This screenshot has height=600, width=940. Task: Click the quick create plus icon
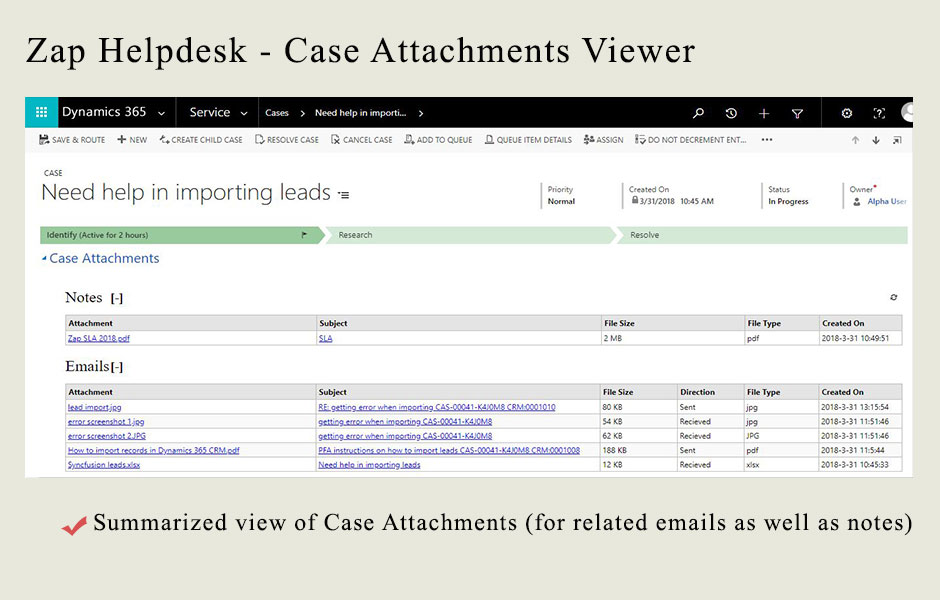[x=764, y=113]
